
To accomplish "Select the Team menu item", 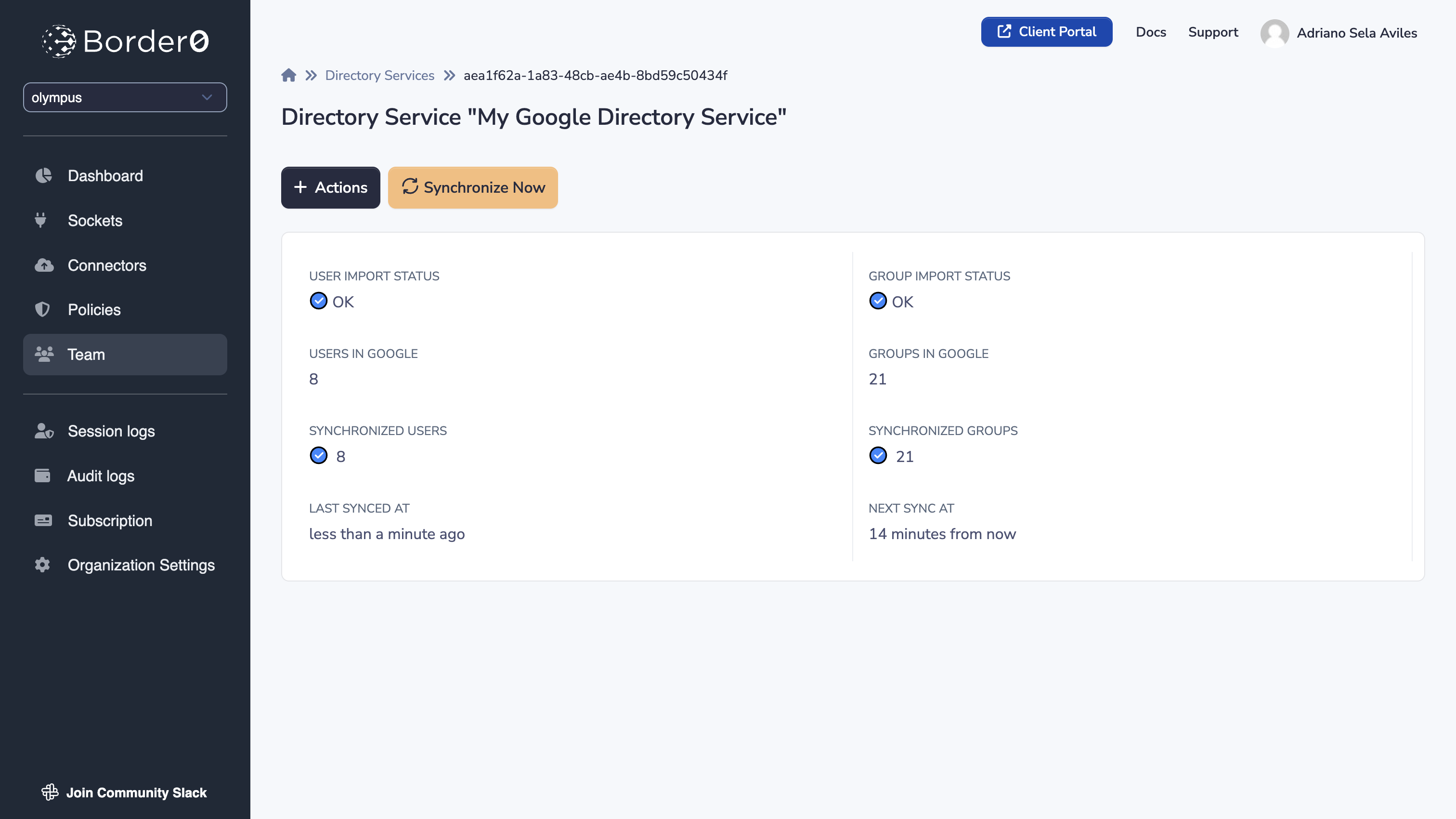I will coord(125,355).
